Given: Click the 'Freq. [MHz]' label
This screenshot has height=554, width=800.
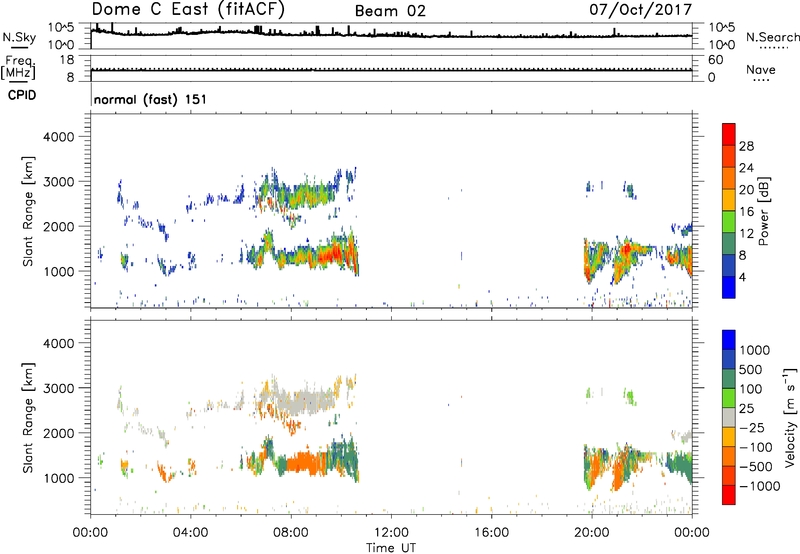Looking at the screenshot, I should pos(18,67).
